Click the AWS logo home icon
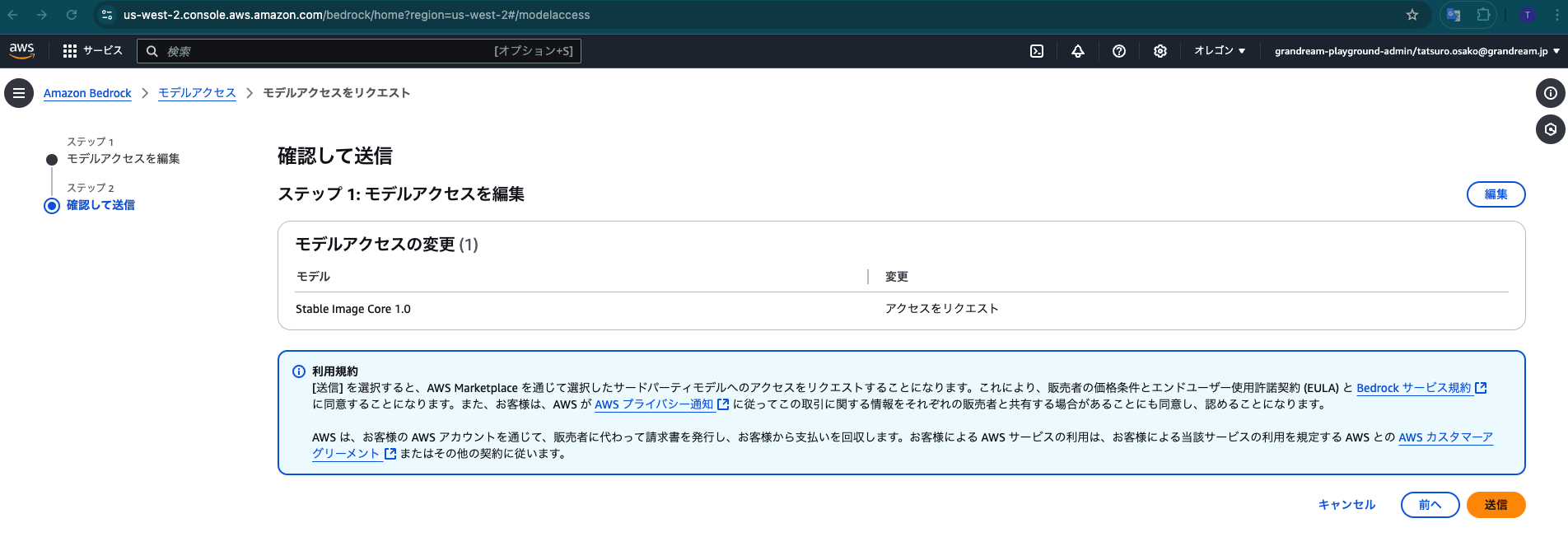Screen dimensions: 1568x537 tap(22, 50)
